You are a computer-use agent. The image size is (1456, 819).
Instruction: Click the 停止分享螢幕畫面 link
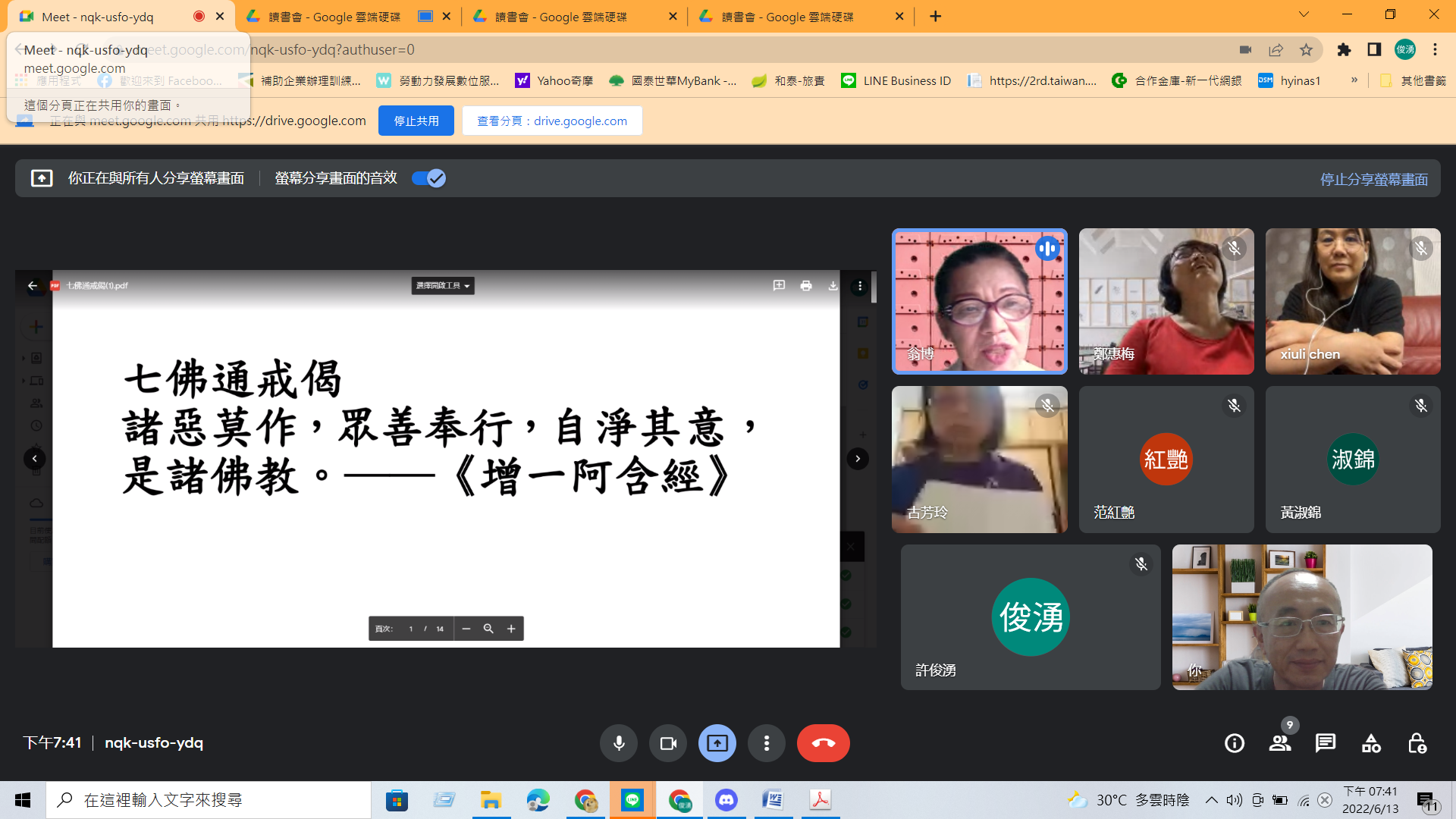[x=1373, y=179]
